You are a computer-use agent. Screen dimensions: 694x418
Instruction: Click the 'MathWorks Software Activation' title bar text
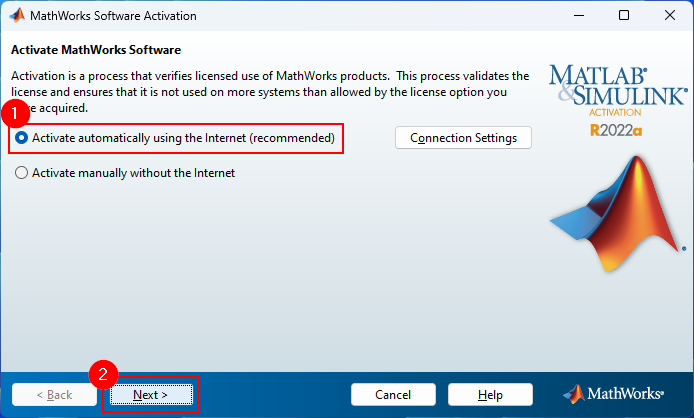pyautogui.click(x=113, y=16)
